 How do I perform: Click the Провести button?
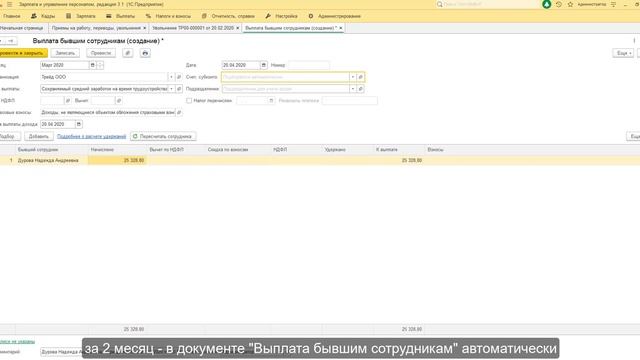[101, 53]
